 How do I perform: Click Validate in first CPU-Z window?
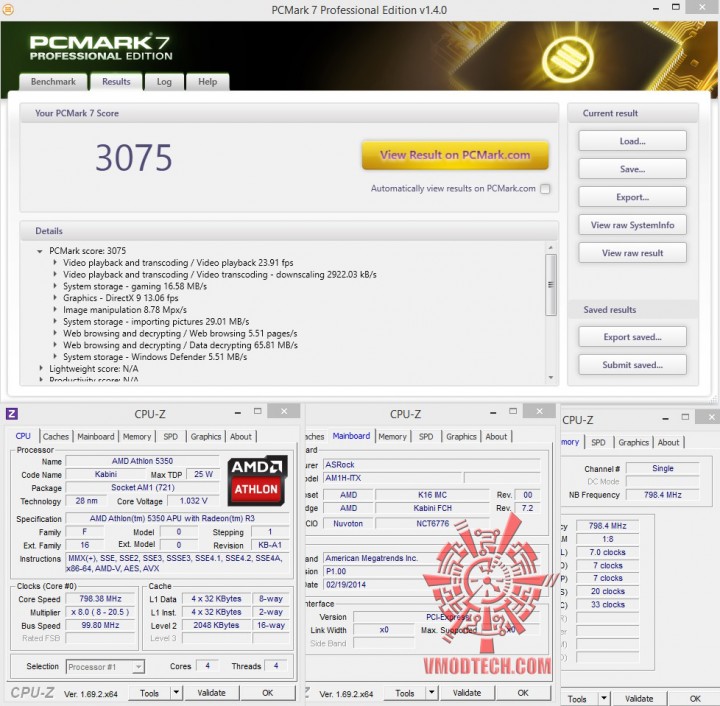[x=211, y=693]
